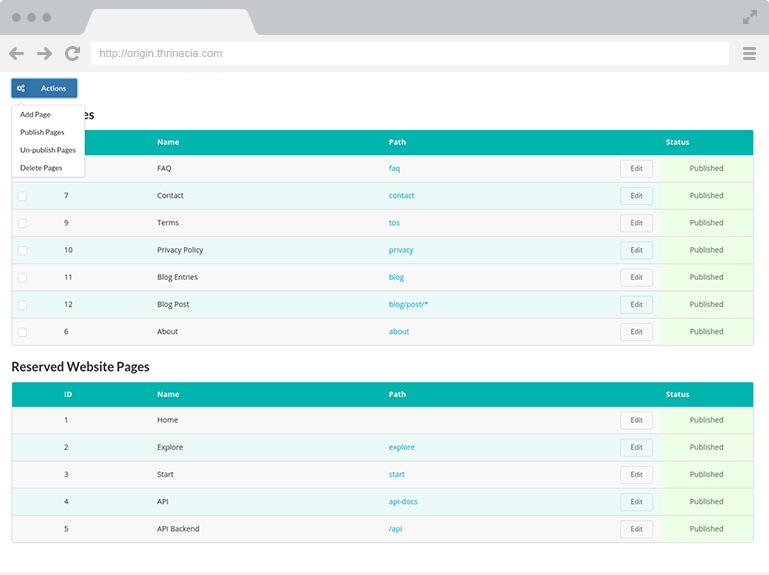The width and height of the screenshot is (769, 575).
Task: Click the gears icon on Actions button
Action: click(x=21, y=88)
